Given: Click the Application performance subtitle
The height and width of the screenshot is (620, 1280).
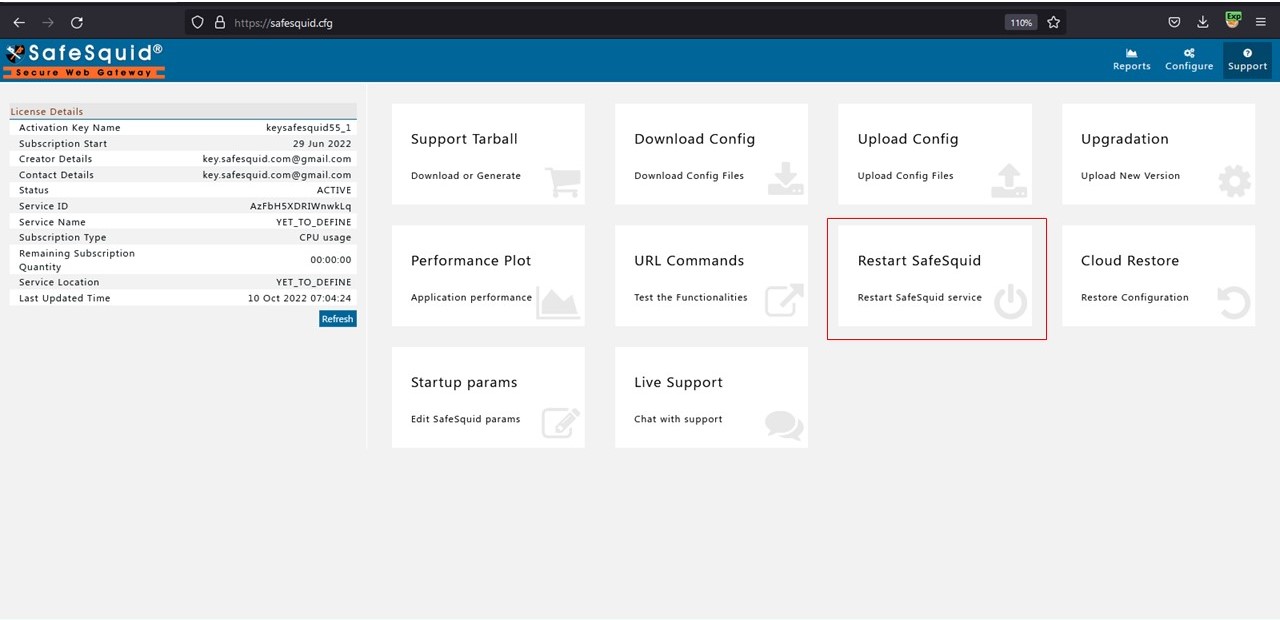Looking at the screenshot, I should point(471,298).
